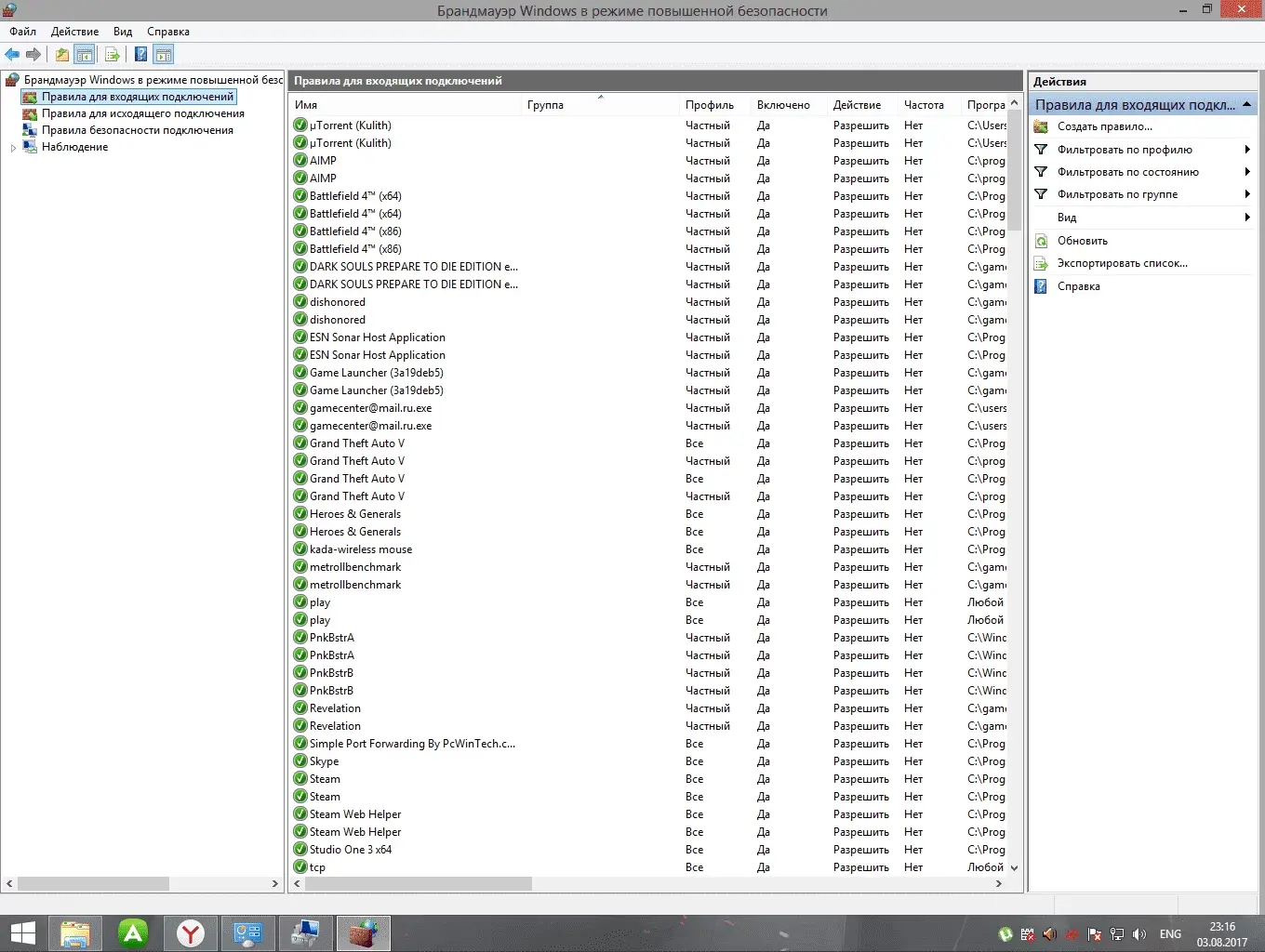Screen dimensions: 1265x952
Task: Select the tcp rule row
Action: tap(648, 867)
